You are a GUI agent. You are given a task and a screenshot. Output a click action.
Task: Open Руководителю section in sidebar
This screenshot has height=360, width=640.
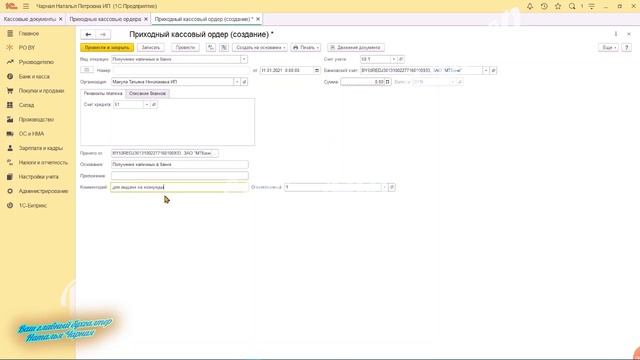tap(36, 62)
